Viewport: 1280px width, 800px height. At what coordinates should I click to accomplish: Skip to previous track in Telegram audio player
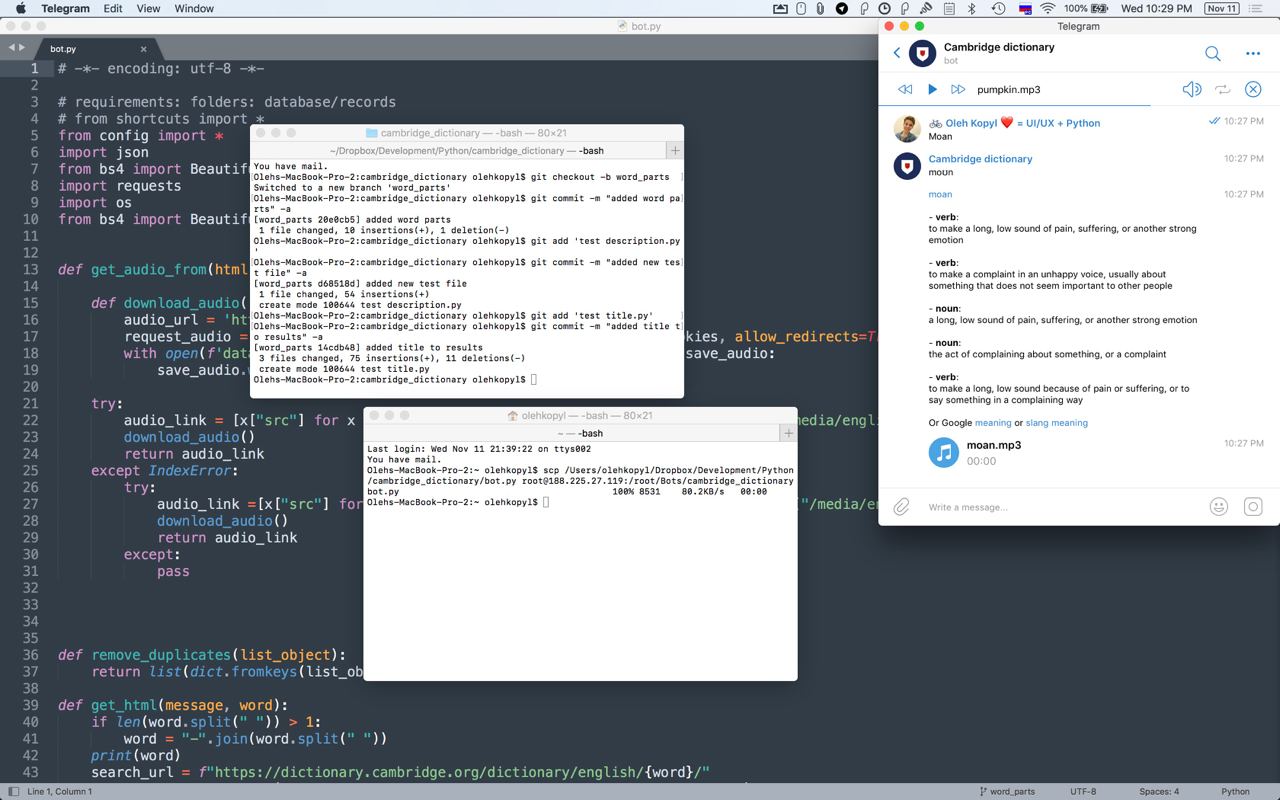click(905, 89)
